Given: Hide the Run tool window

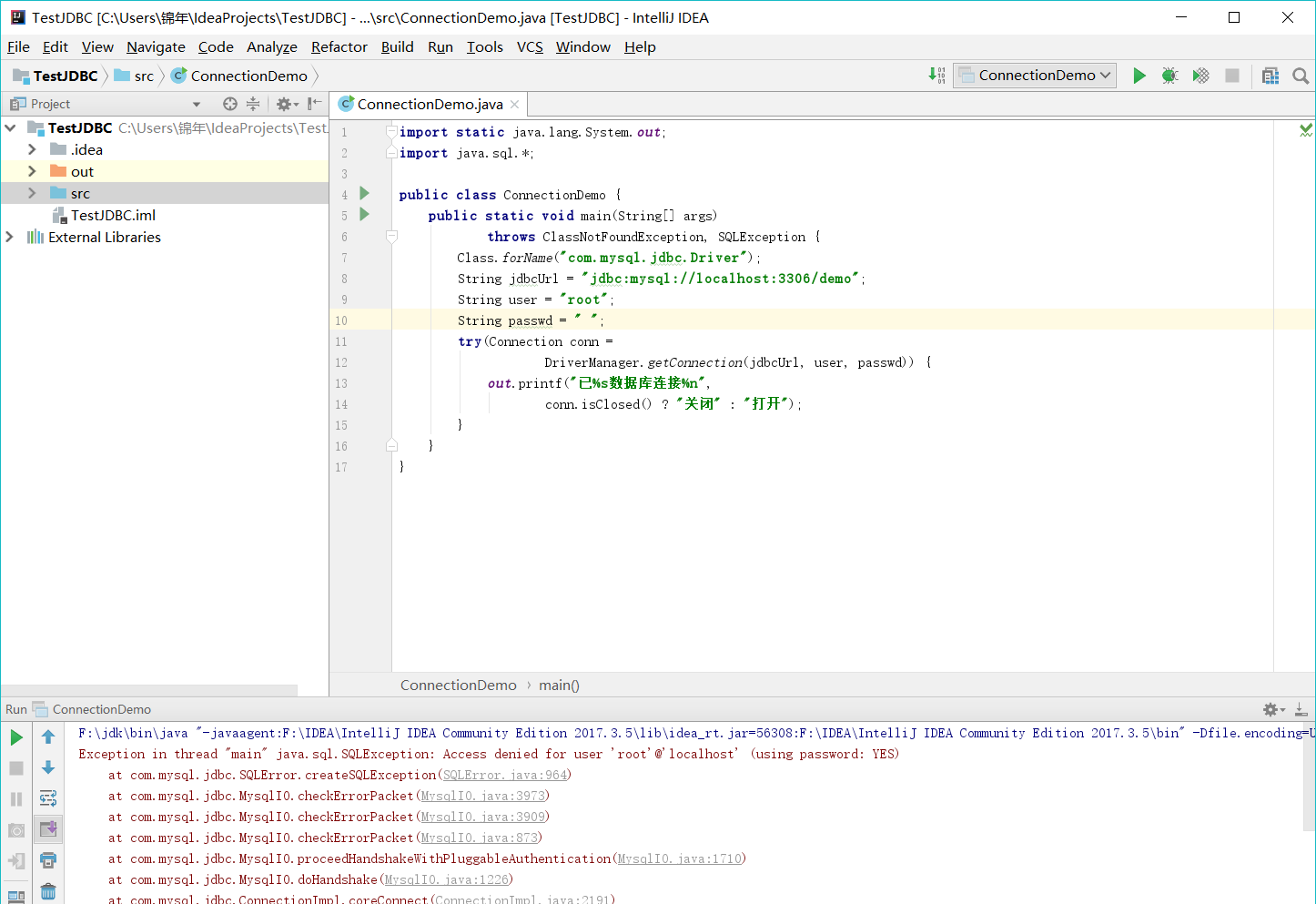Looking at the screenshot, I should (1301, 709).
